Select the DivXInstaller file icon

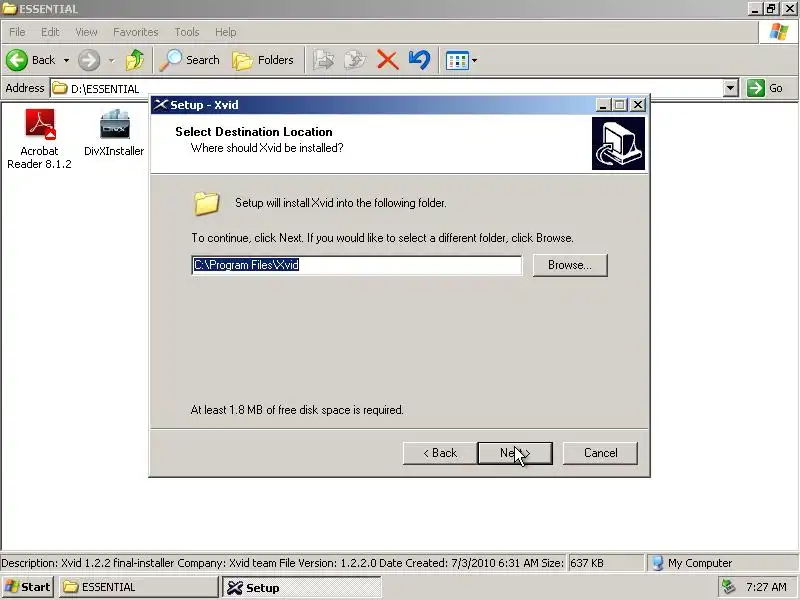point(114,133)
